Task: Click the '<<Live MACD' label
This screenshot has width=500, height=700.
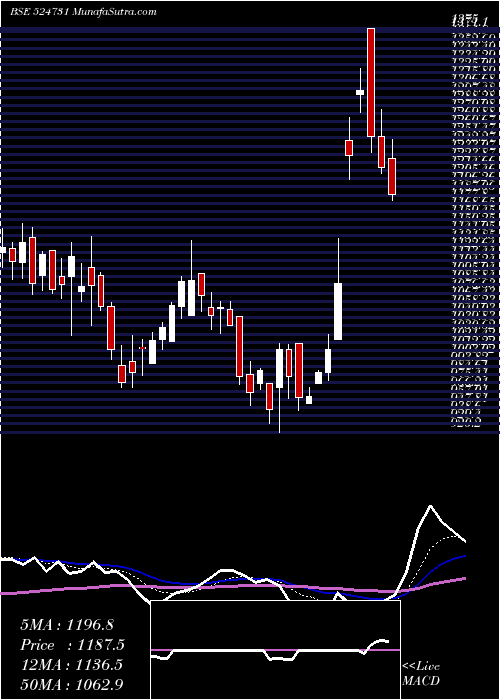Action: [x=421, y=674]
